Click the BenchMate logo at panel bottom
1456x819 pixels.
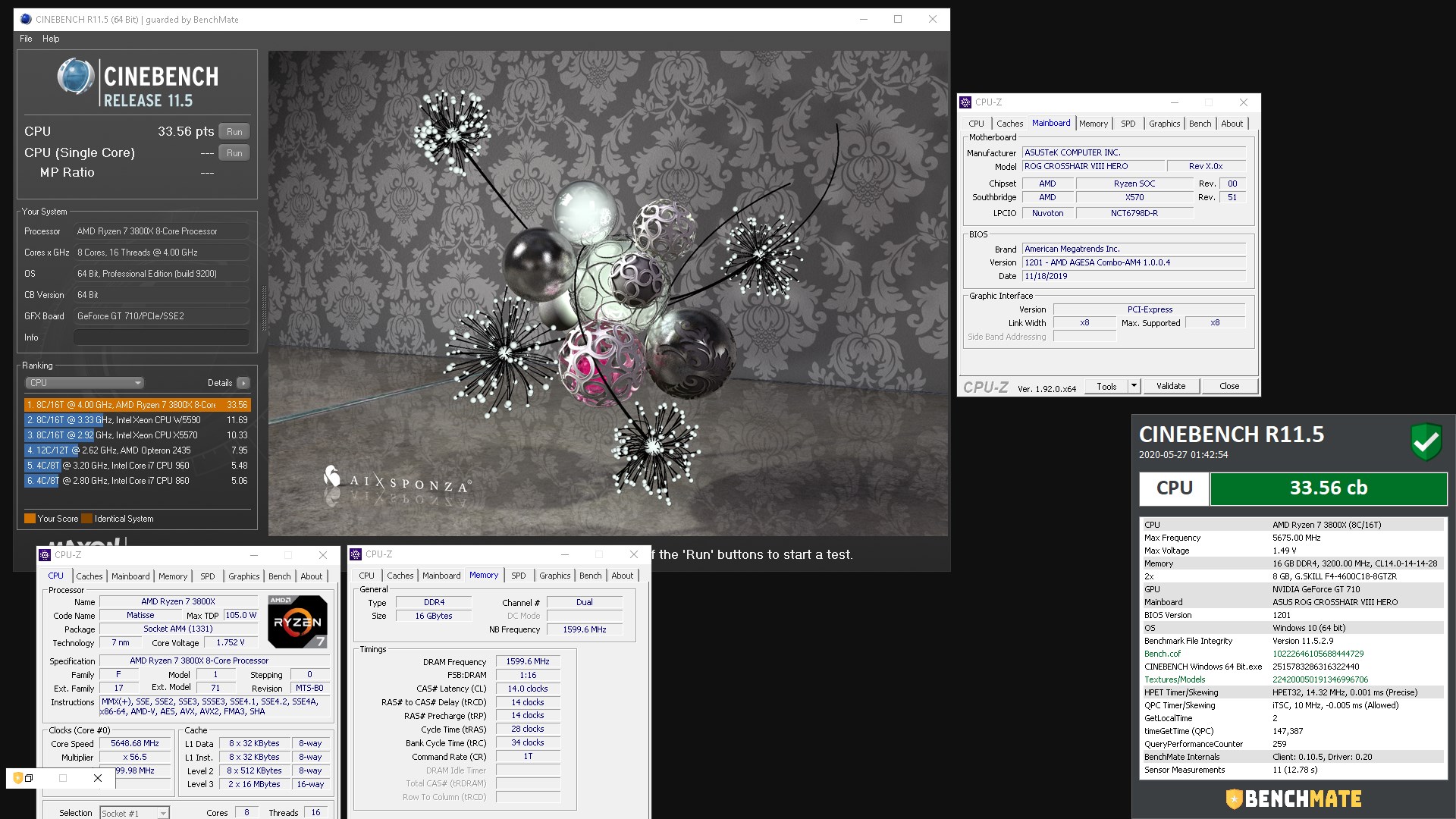click(1294, 799)
